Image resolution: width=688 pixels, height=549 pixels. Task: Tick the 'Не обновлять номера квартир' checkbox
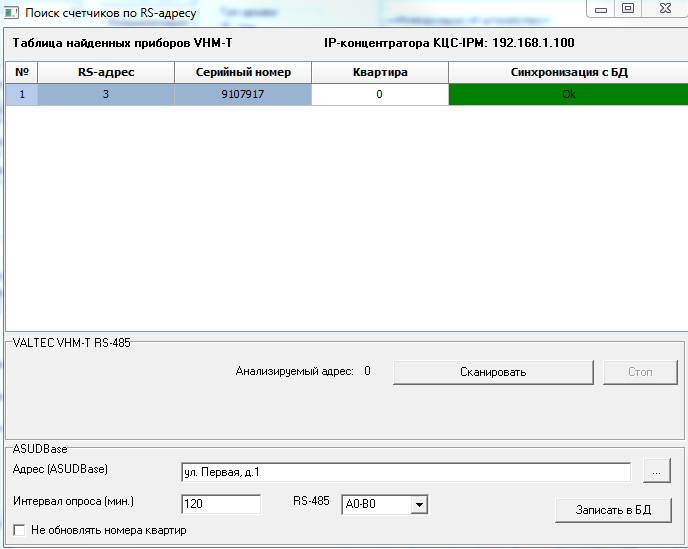pyautogui.click(x=18, y=530)
